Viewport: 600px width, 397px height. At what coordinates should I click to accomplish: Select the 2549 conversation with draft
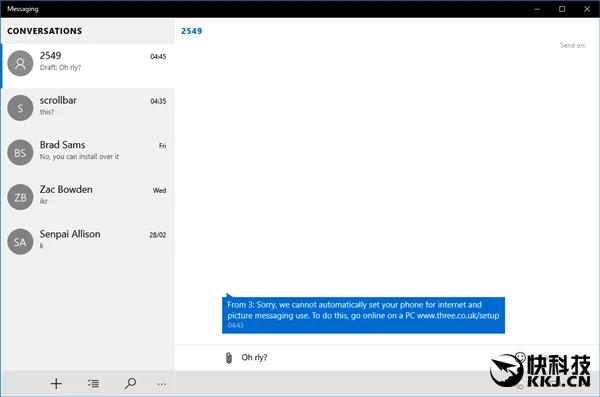tap(88, 66)
